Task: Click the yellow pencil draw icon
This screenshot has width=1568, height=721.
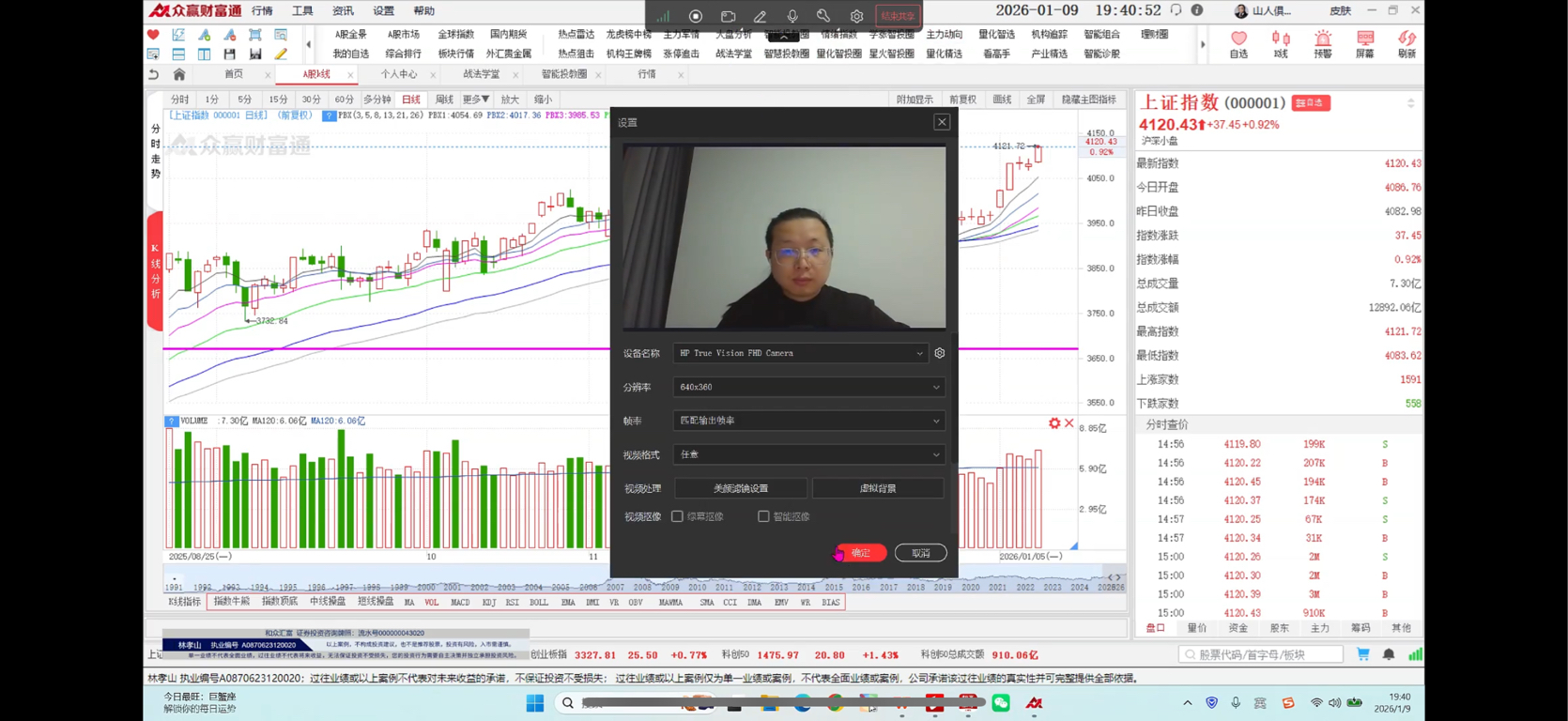Action: (281, 54)
